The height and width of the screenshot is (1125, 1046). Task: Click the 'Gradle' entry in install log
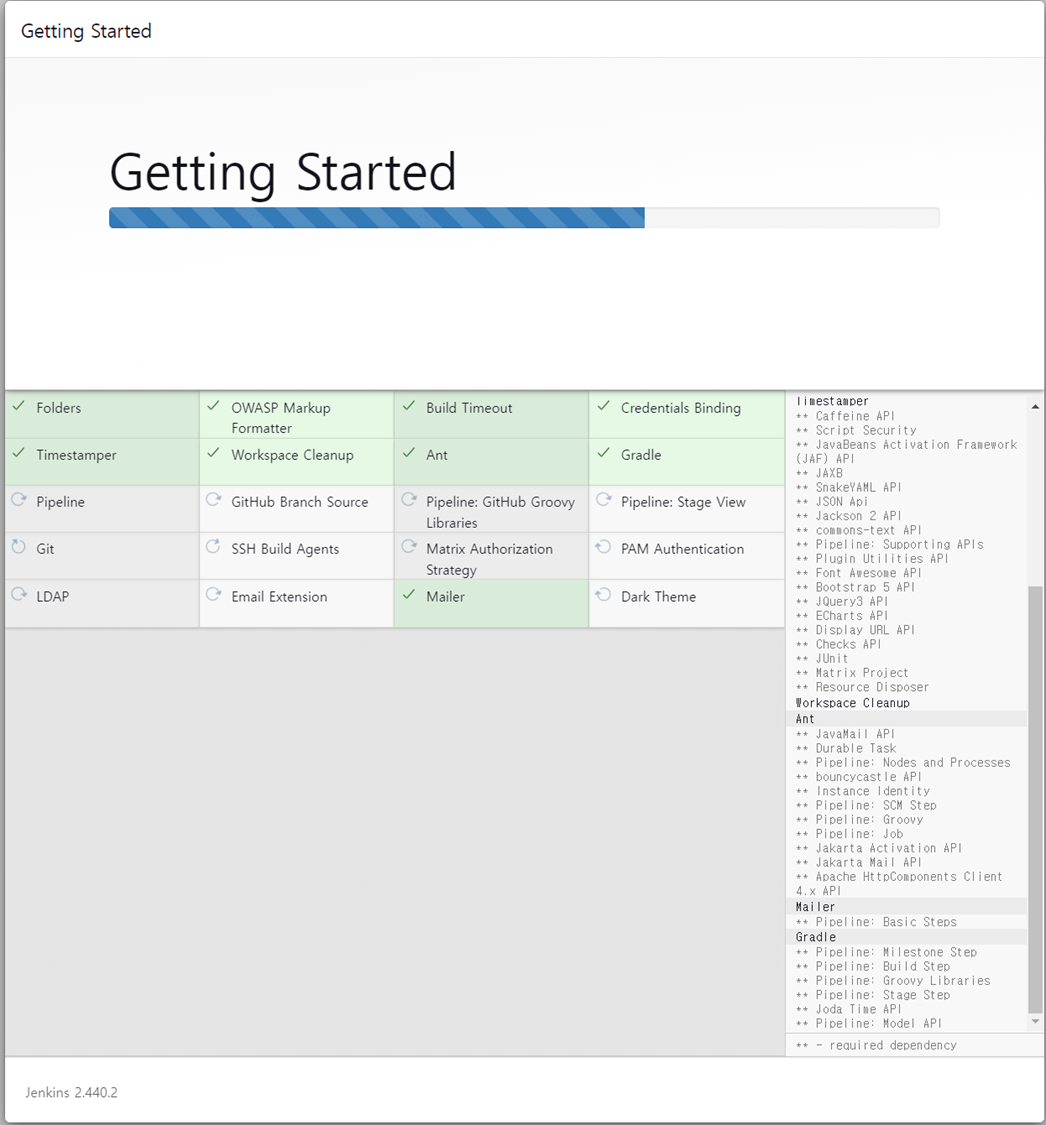tap(816, 937)
